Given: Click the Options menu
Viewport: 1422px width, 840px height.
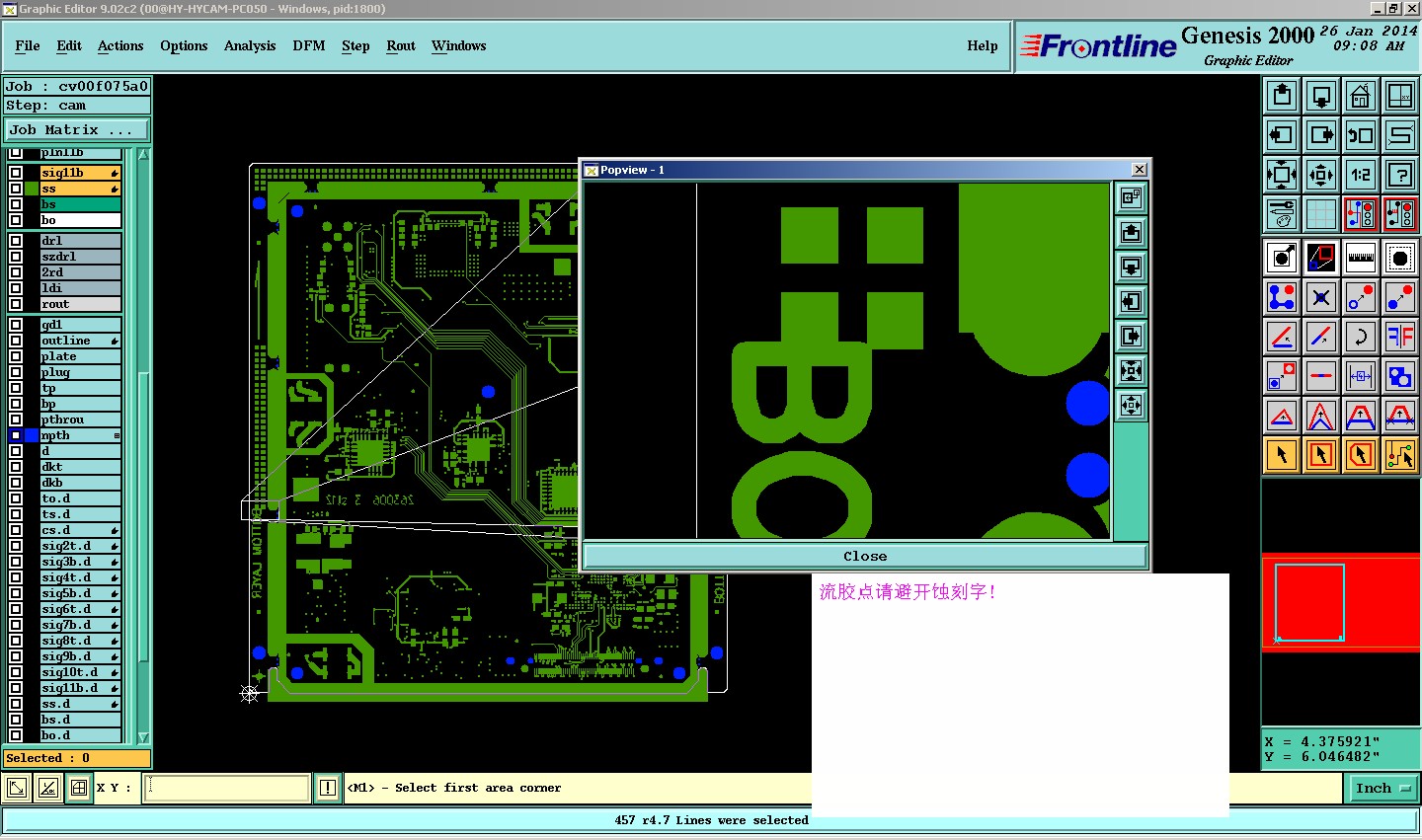Looking at the screenshot, I should point(184,45).
